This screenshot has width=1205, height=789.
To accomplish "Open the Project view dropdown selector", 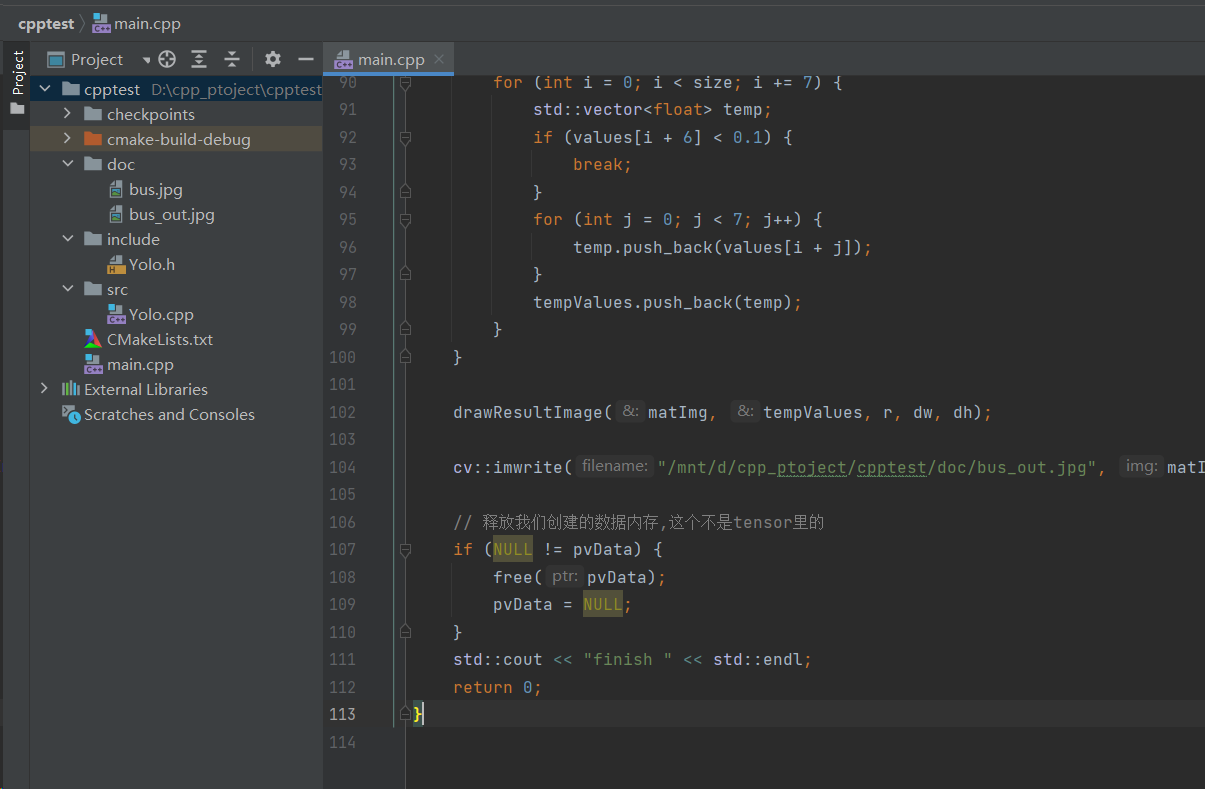I will pyautogui.click(x=146, y=60).
